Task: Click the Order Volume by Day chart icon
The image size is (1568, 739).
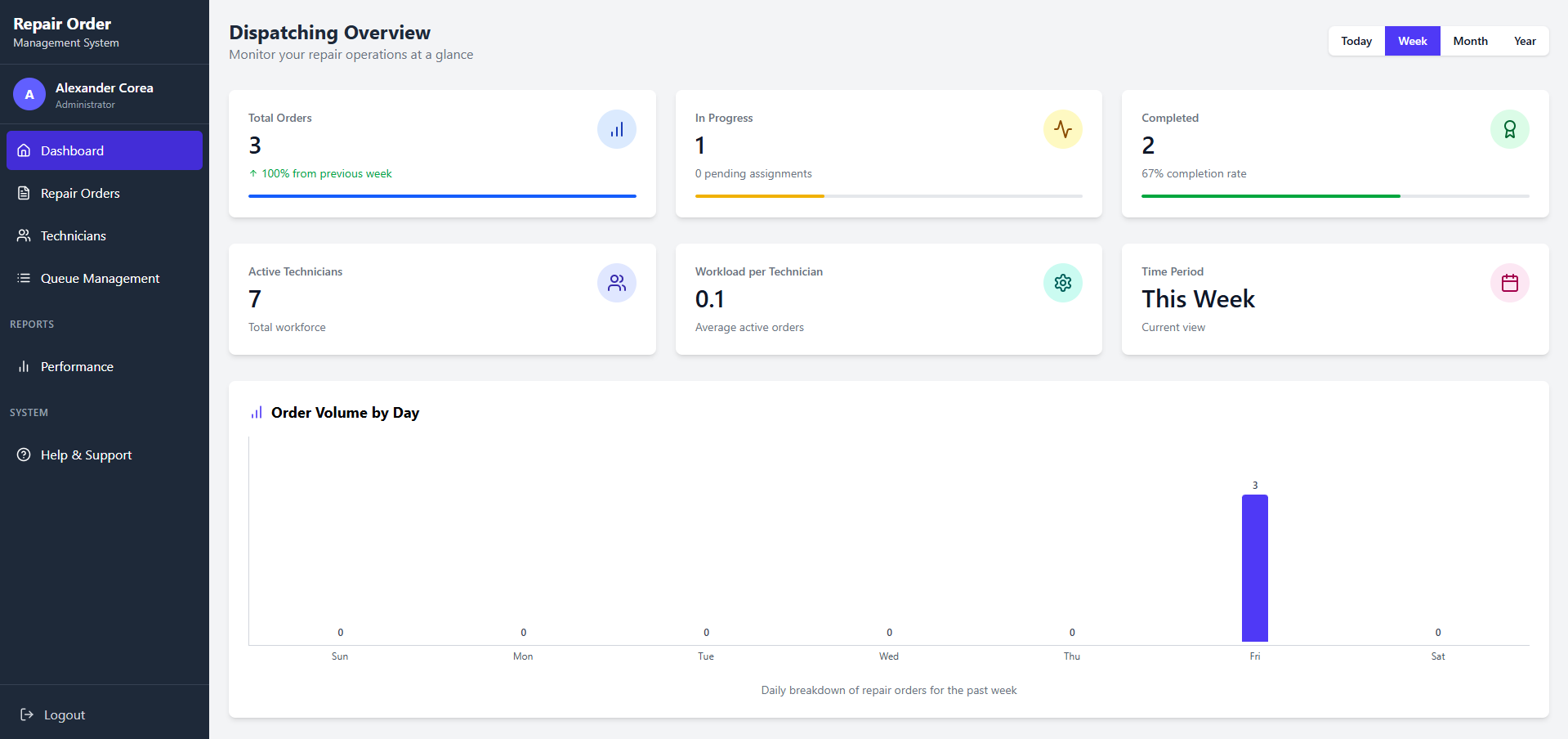Action: click(x=257, y=413)
